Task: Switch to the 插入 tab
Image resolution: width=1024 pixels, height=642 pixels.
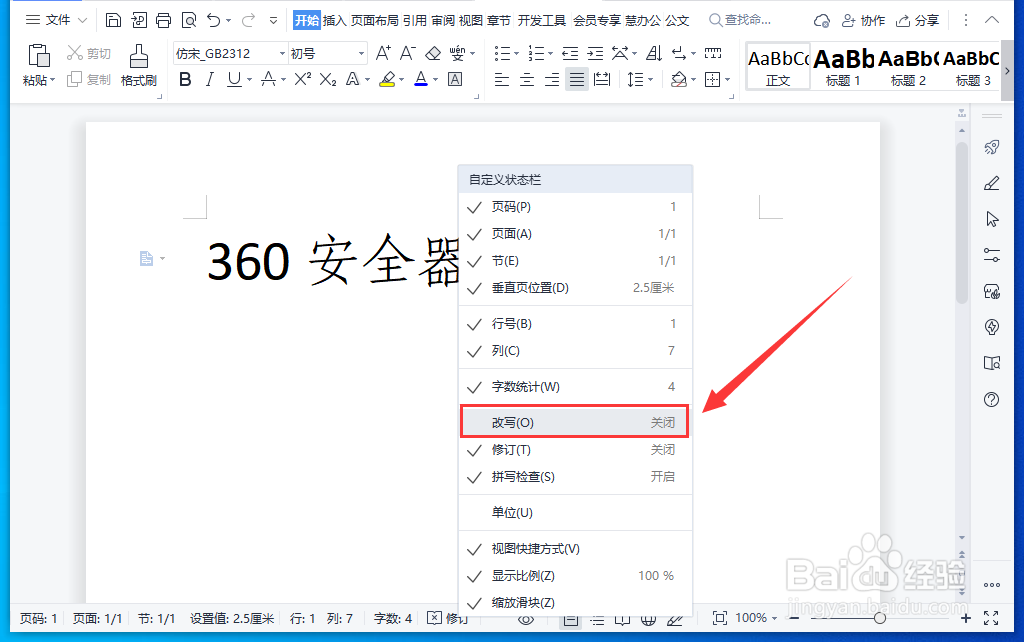Action: pos(334,20)
